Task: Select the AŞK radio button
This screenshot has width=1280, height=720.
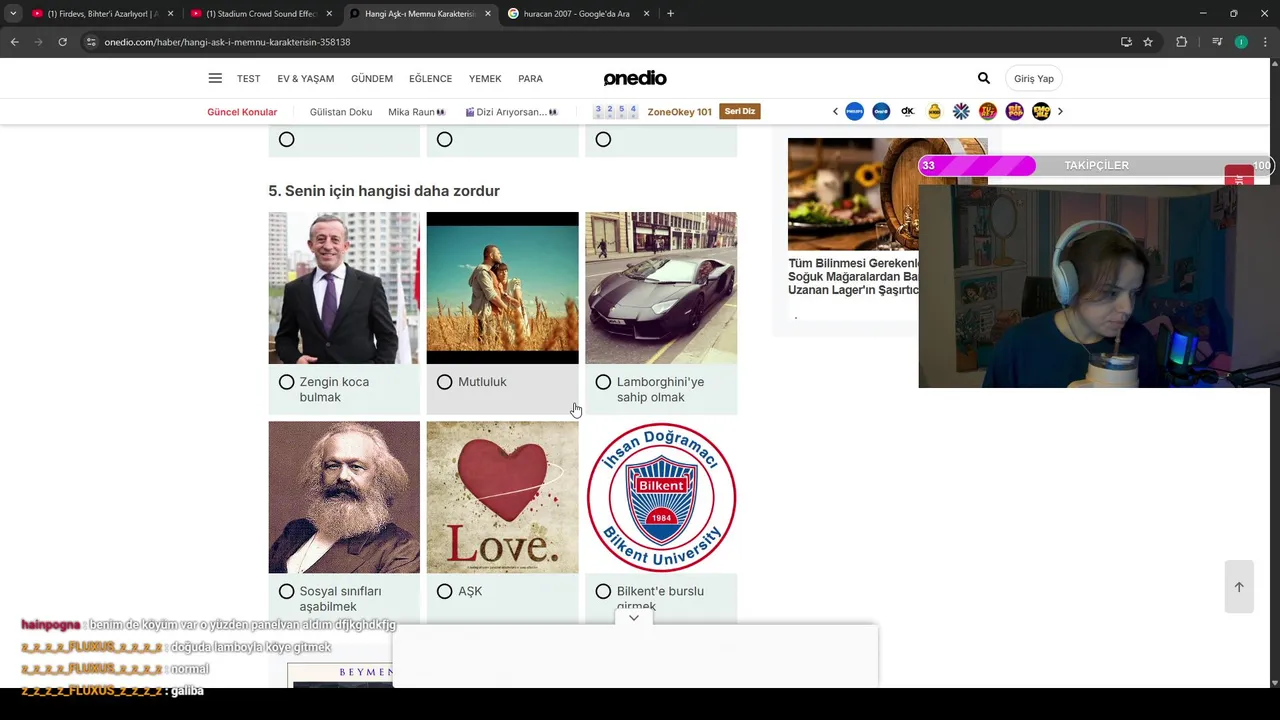Action: click(x=445, y=592)
